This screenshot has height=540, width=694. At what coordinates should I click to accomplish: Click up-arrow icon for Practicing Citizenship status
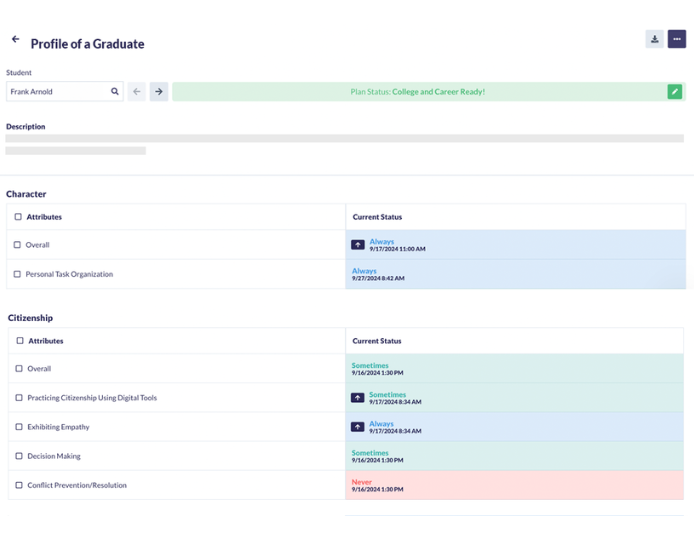pos(358,398)
